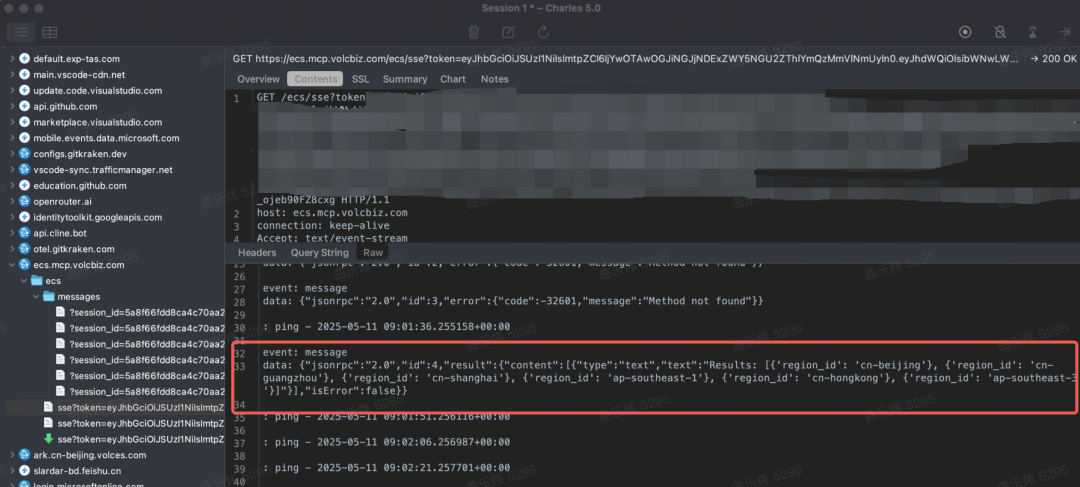The width and height of the screenshot is (1080, 487).
Task: Click the ecs folder icon
Action: 37,281
